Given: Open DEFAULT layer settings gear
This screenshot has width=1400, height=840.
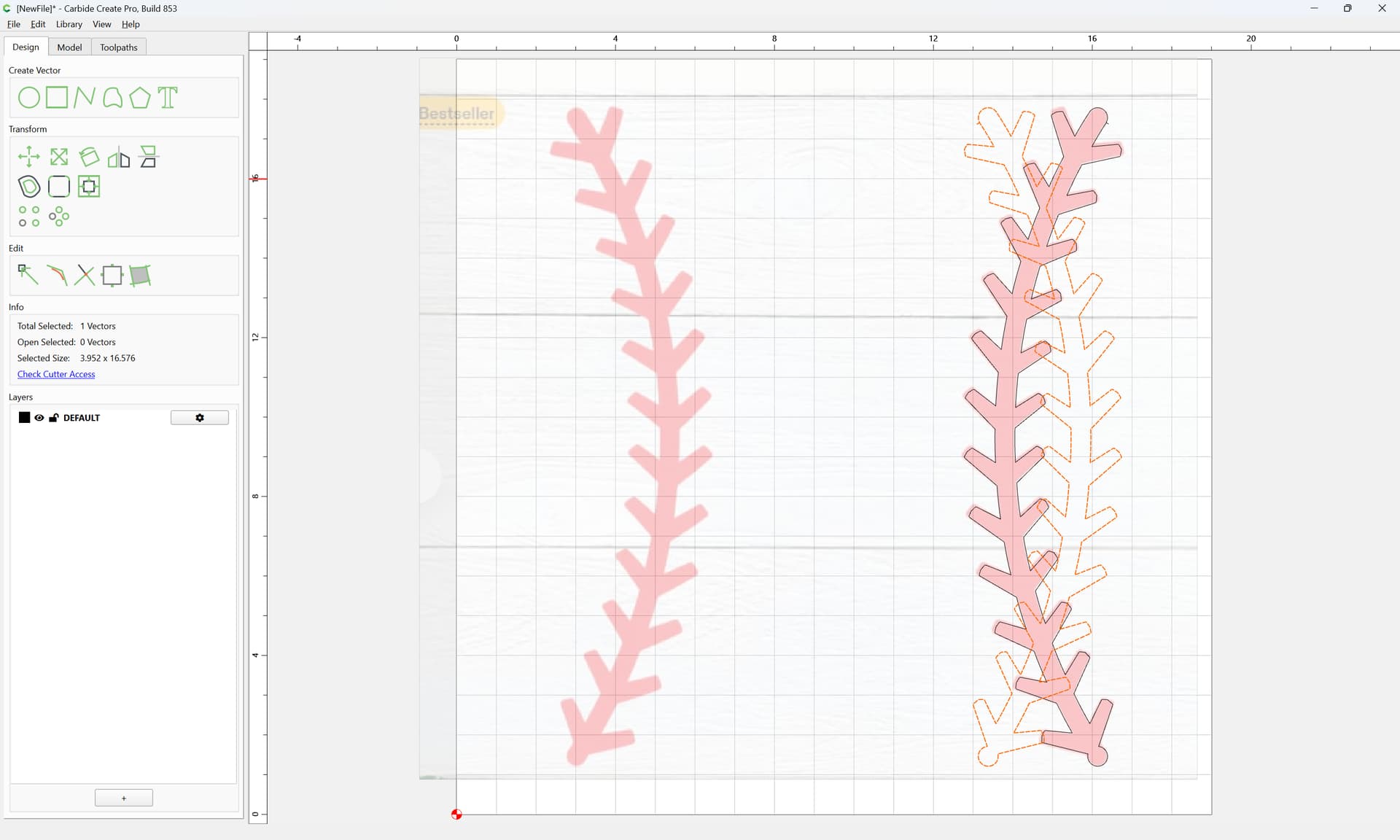Looking at the screenshot, I should [x=200, y=418].
